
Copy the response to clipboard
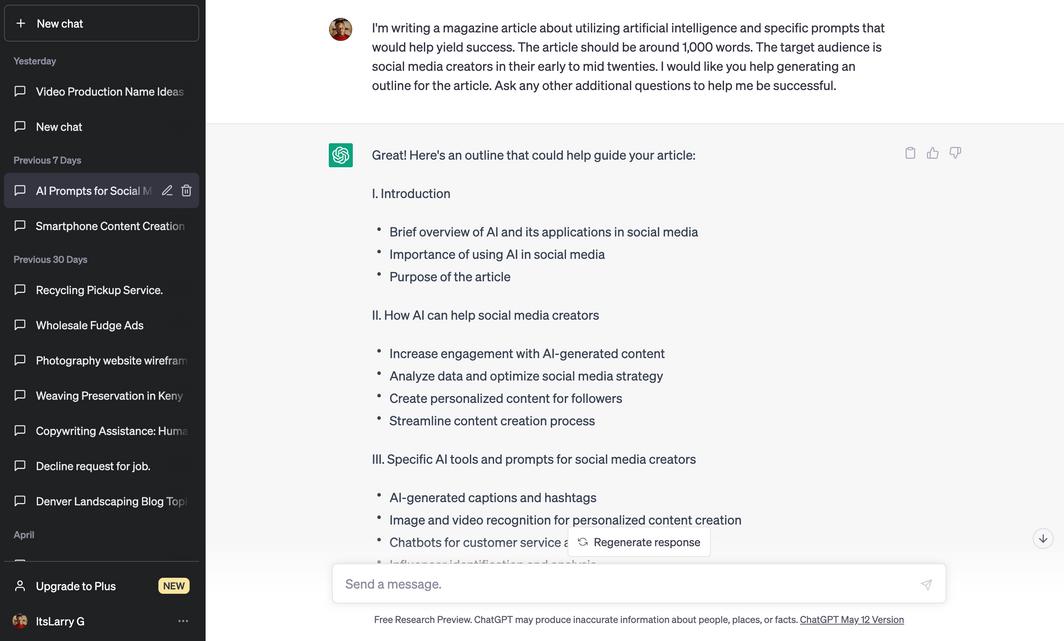click(x=910, y=153)
